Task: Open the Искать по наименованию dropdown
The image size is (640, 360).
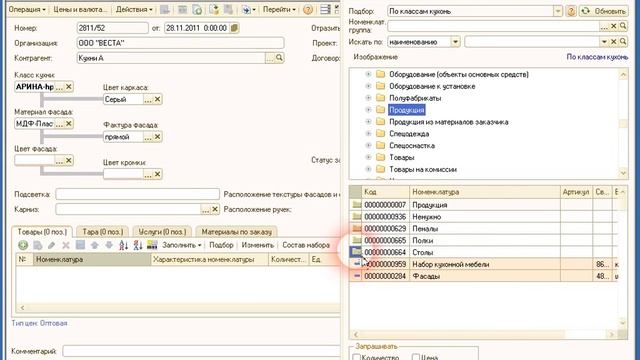Action: coord(455,42)
